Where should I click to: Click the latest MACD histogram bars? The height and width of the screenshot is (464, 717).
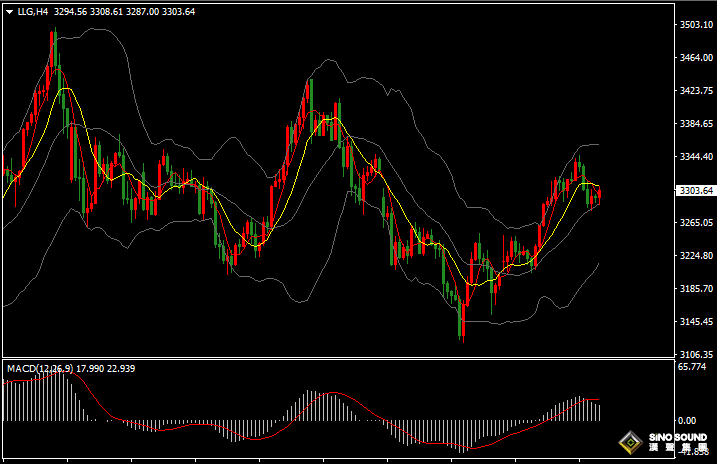coord(597,410)
